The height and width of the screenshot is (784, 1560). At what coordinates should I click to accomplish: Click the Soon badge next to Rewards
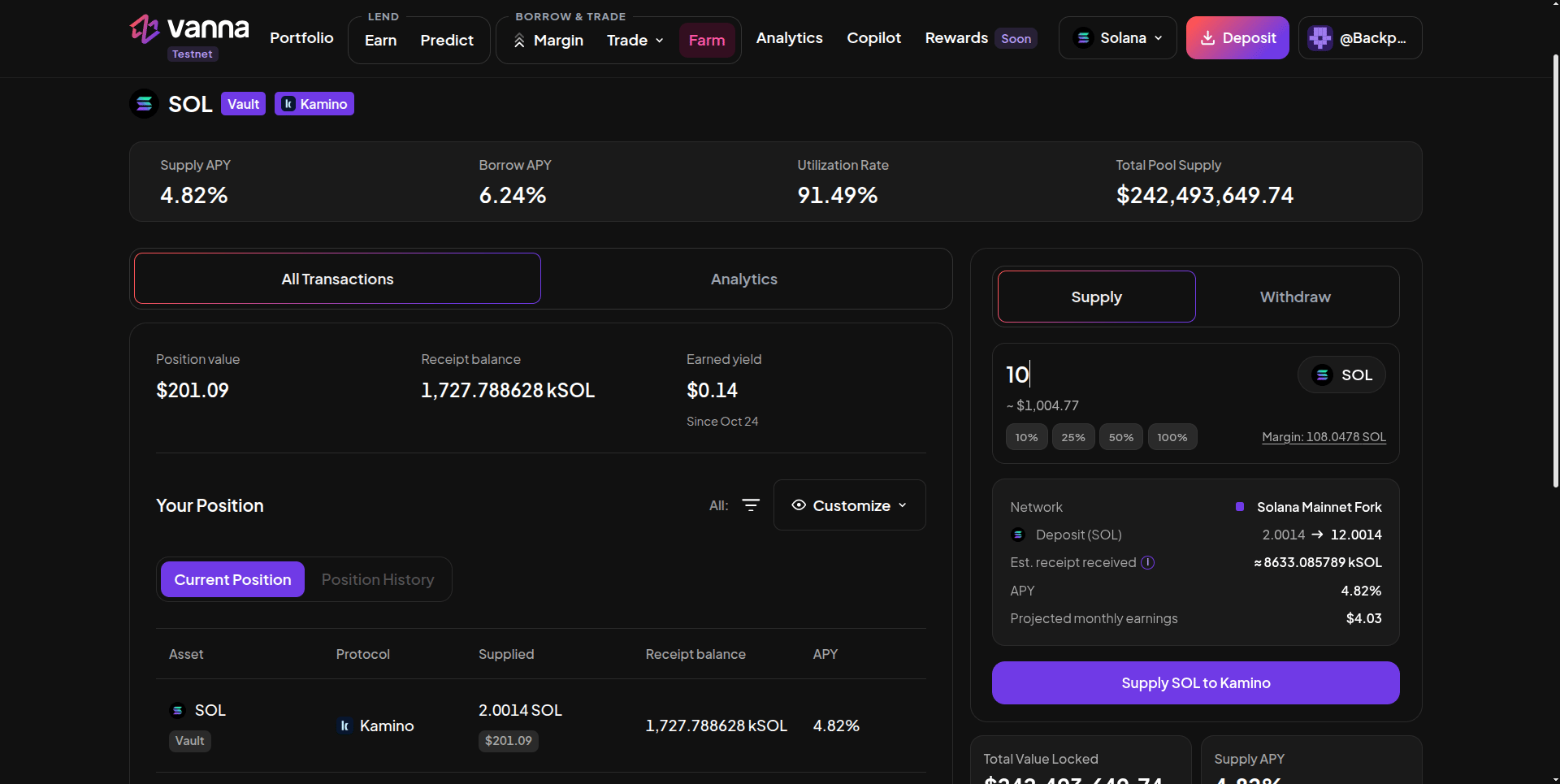[x=1016, y=38]
